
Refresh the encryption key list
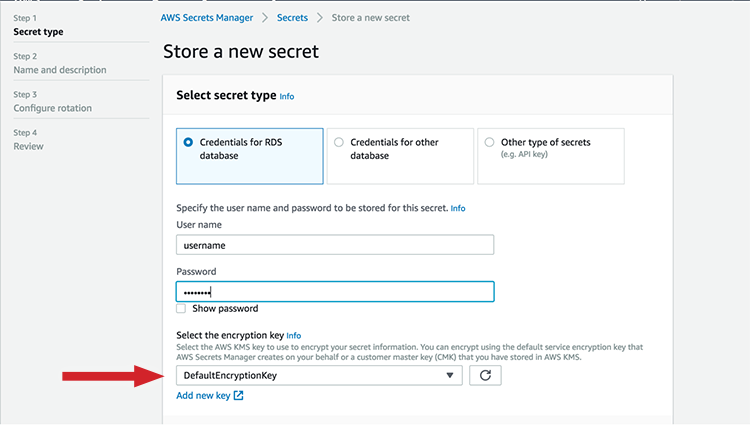click(485, 375)
